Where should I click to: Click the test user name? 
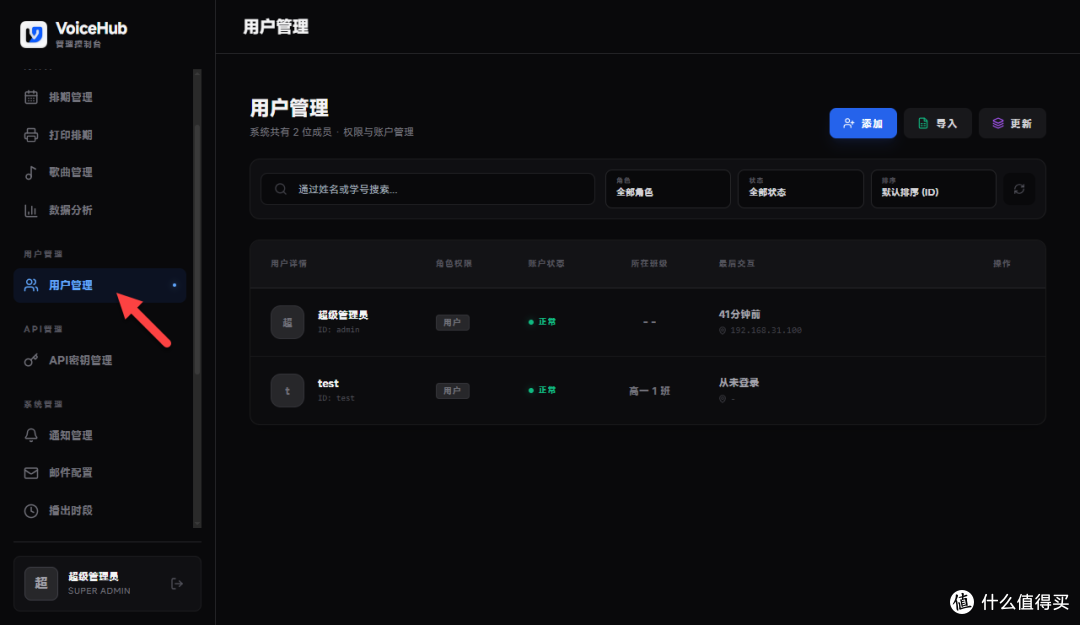point(328,383)
